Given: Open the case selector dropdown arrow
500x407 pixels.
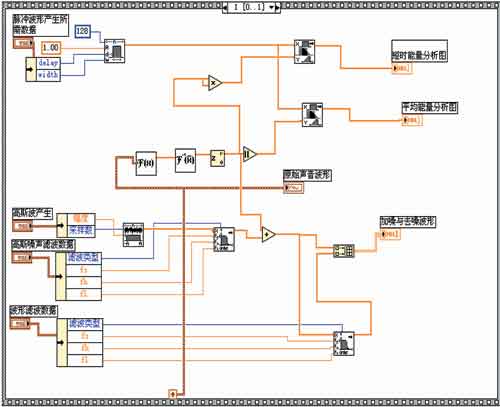Looking at the screenshot, I should (x=273, y=7).
